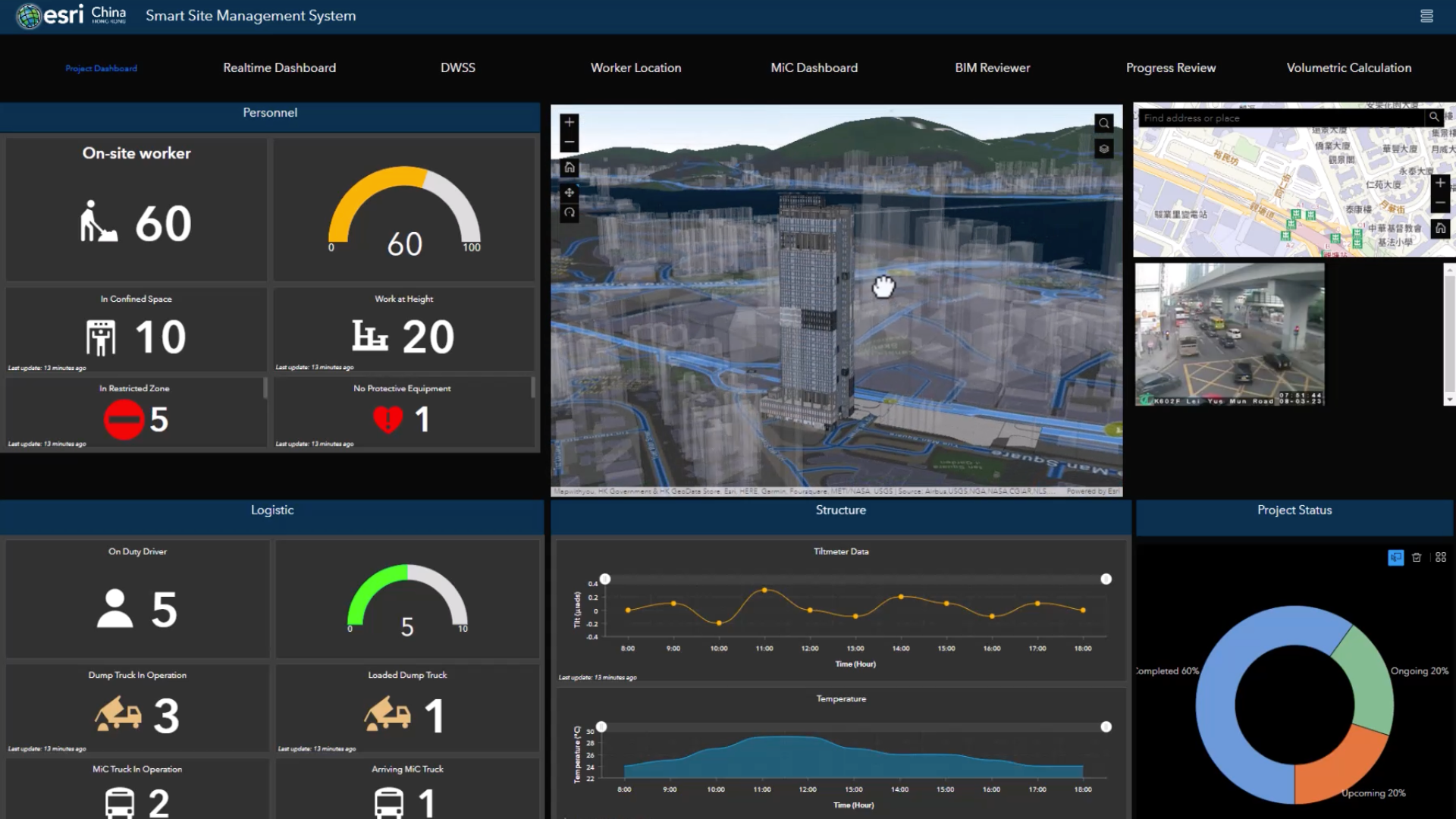Toggle the blue selection icon in Project Status
Viewport: 1456px width, 819px height.
[1395, 557]
